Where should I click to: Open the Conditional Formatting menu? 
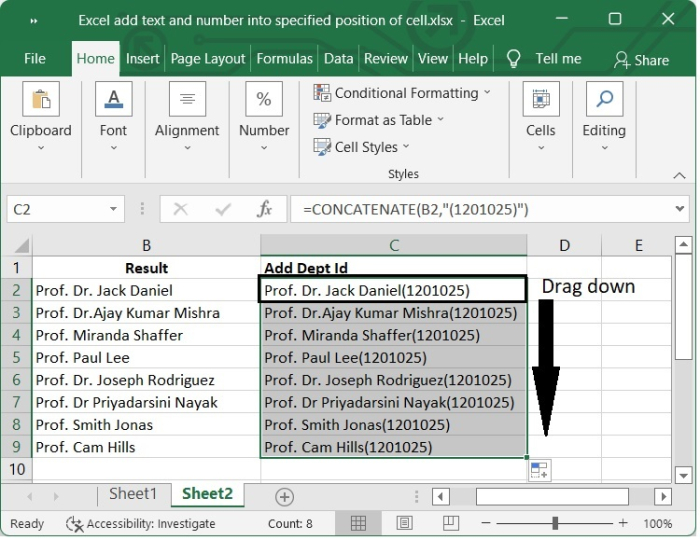pyautogui.click(x=402, y=93)
